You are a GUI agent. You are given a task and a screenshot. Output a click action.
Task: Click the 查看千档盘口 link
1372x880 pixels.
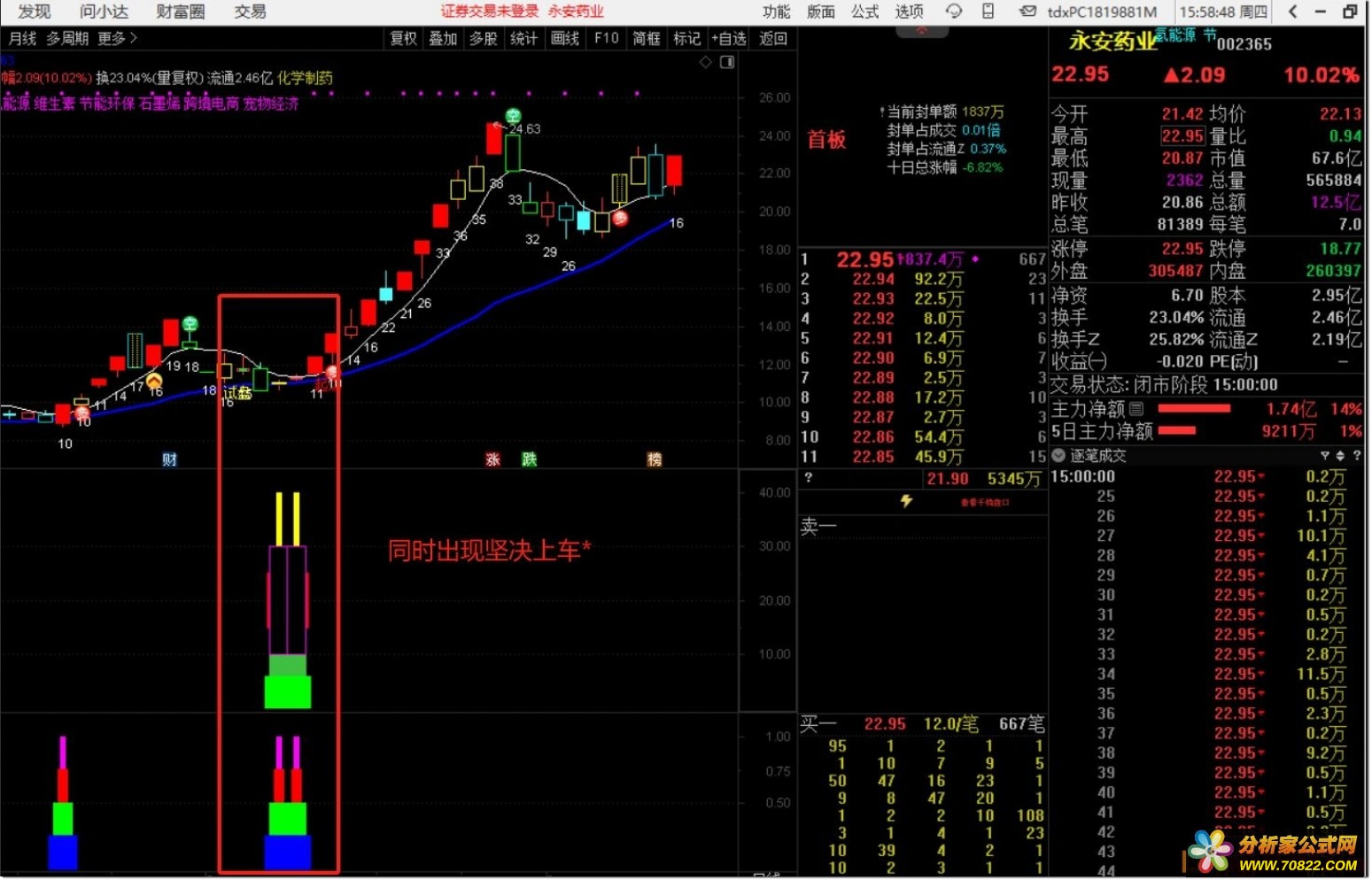click(x=985, y=502)
